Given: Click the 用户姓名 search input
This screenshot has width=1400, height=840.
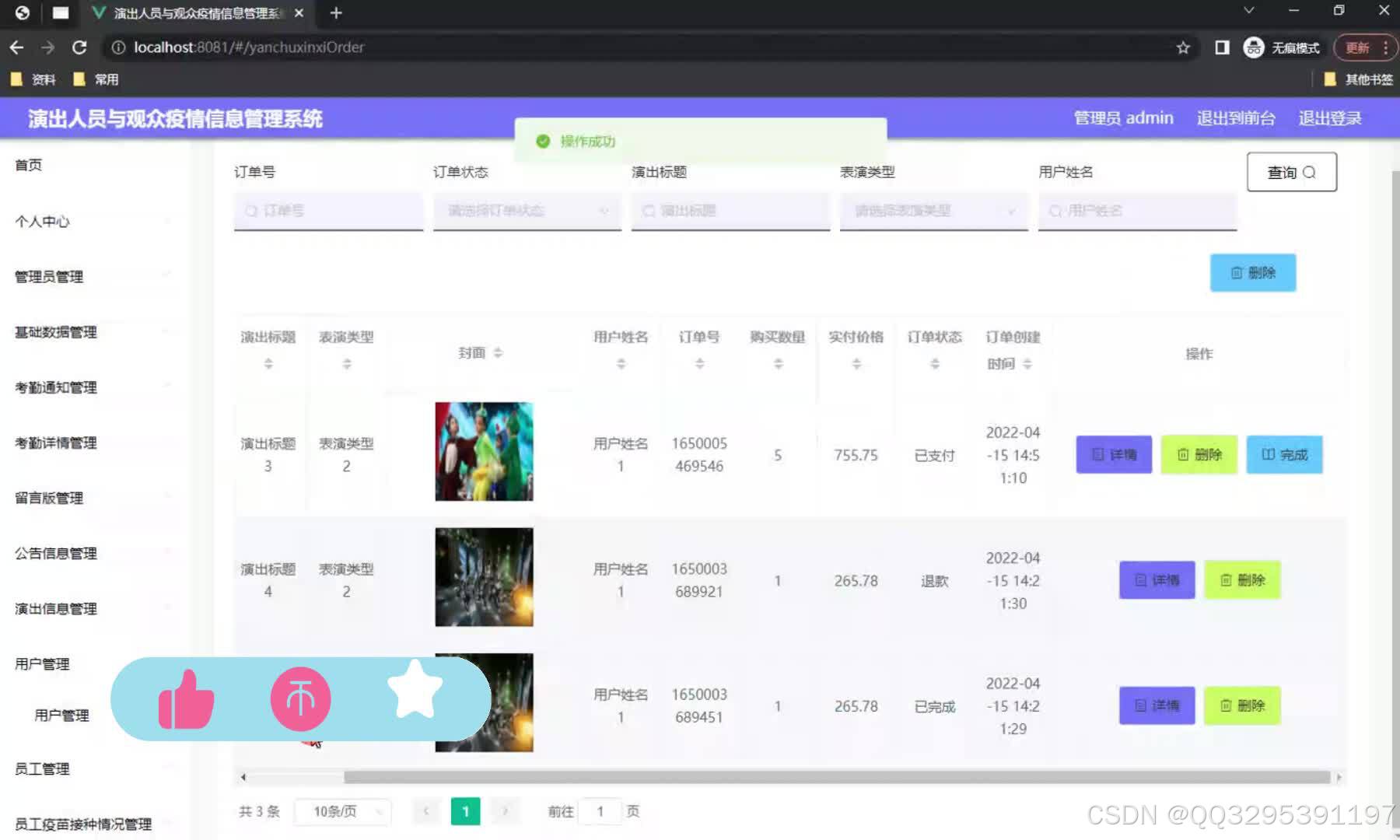Looking at the screenshot, I should tap(1137, 211).
